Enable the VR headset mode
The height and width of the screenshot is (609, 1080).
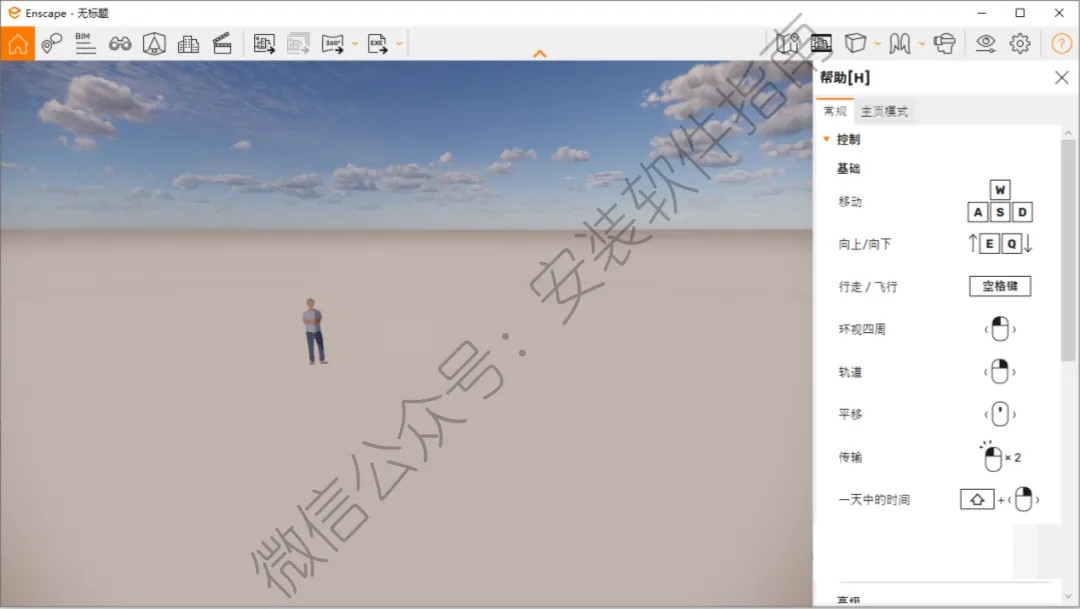944,44
